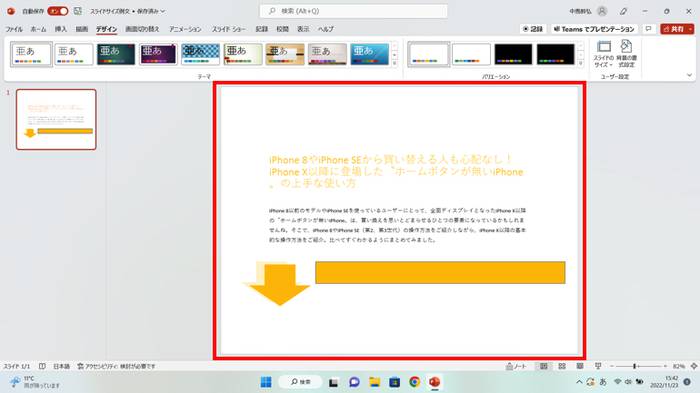Screen dimensions: 700x393
Task: Switch to the 挿入 tab
Action: (x=61, y=29)
